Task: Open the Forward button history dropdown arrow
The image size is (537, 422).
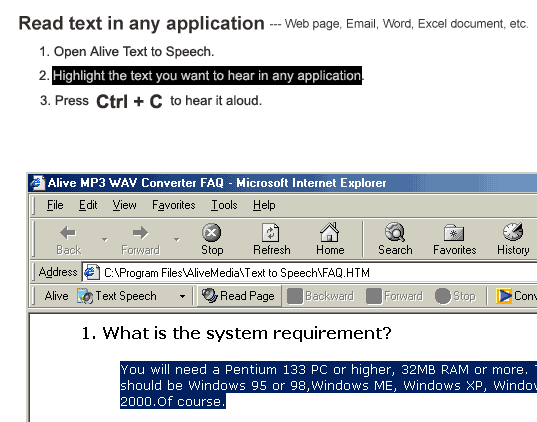Action: (x=177, y=239)
